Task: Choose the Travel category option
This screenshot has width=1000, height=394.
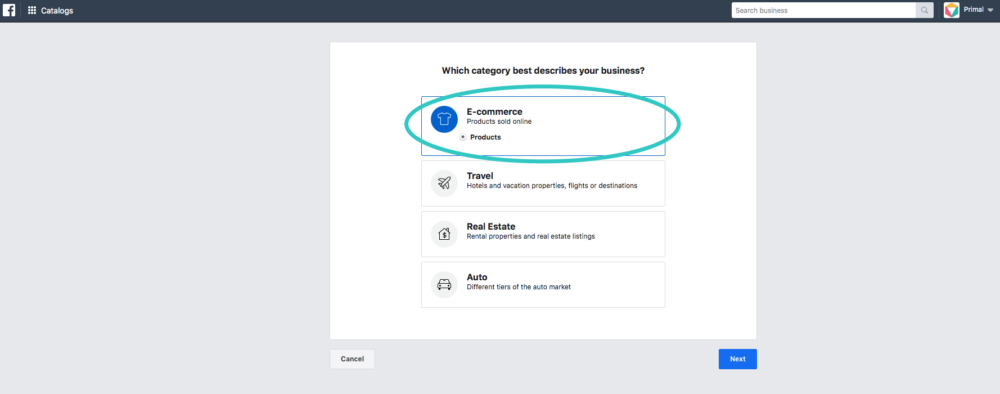Action: click(x=543, y=183)
